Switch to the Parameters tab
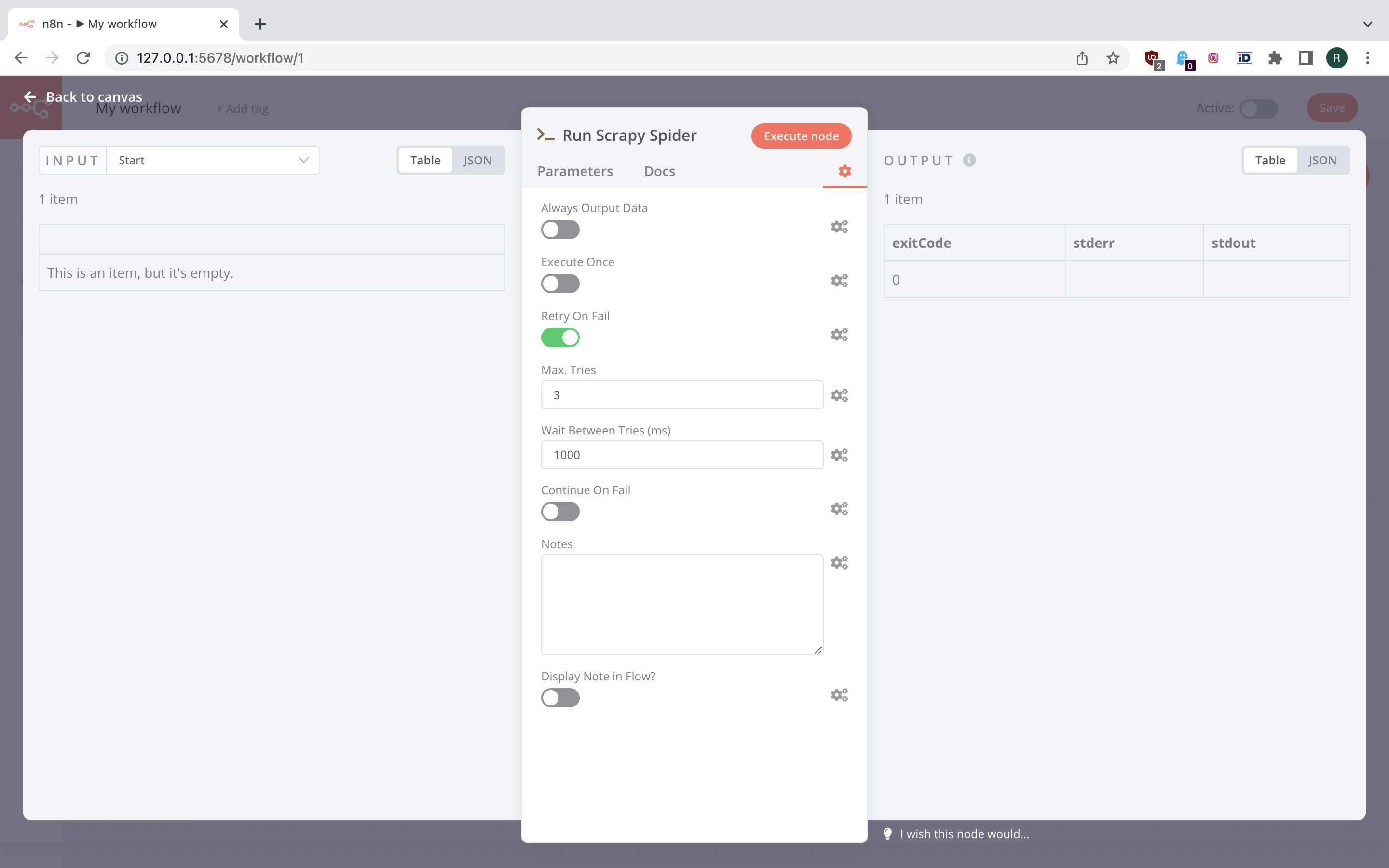This screenshot has height=868, width=1389. 575,171
